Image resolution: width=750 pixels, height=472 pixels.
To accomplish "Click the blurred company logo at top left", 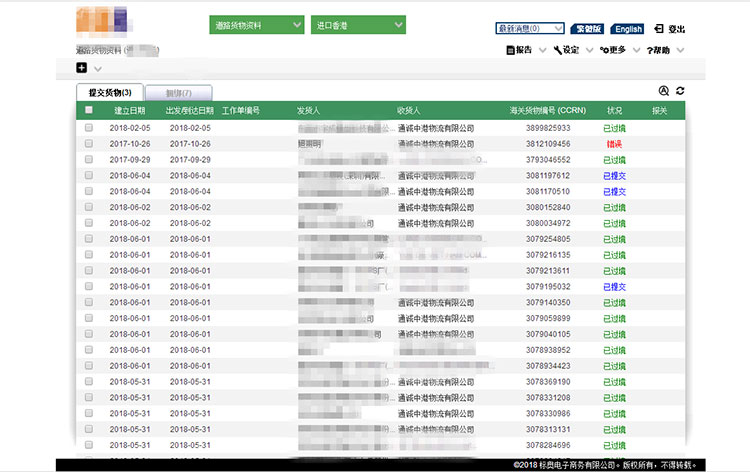I will click(x=101, y=22).
